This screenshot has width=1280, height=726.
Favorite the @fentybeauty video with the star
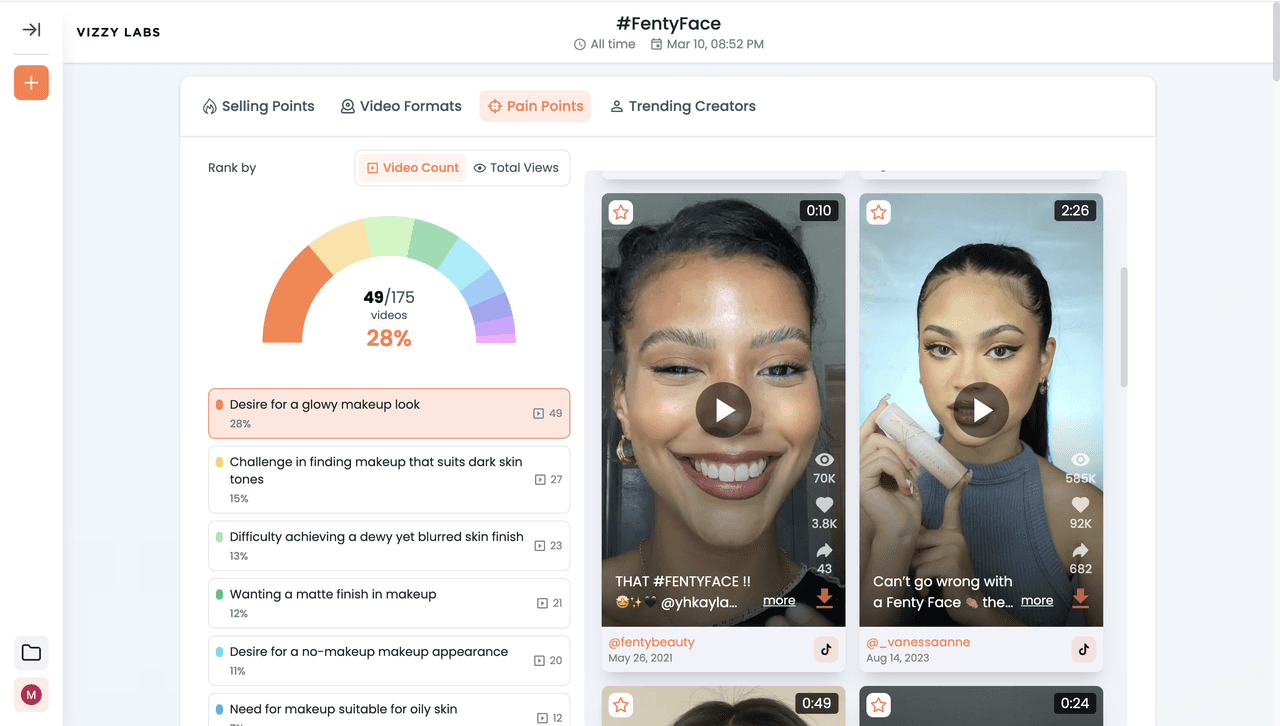[621, 212]
